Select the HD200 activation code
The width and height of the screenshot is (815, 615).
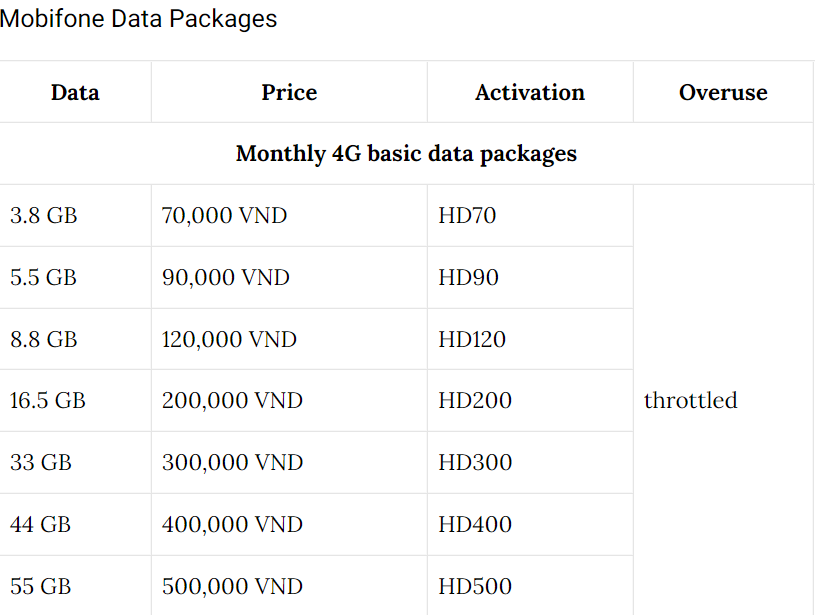click(475, 401)
